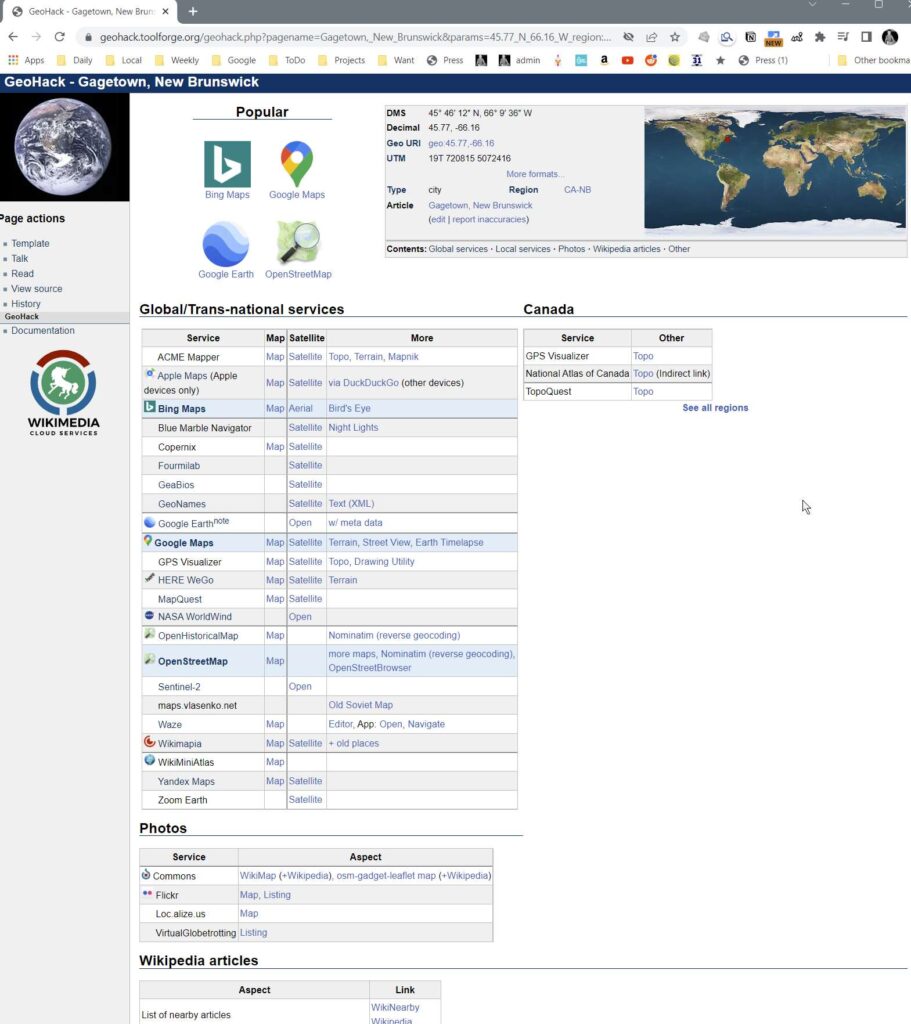Click the OpenStreetMap magnifier icon
Image resolution: width=911 pixels, height=1024 pixels.
298,244
